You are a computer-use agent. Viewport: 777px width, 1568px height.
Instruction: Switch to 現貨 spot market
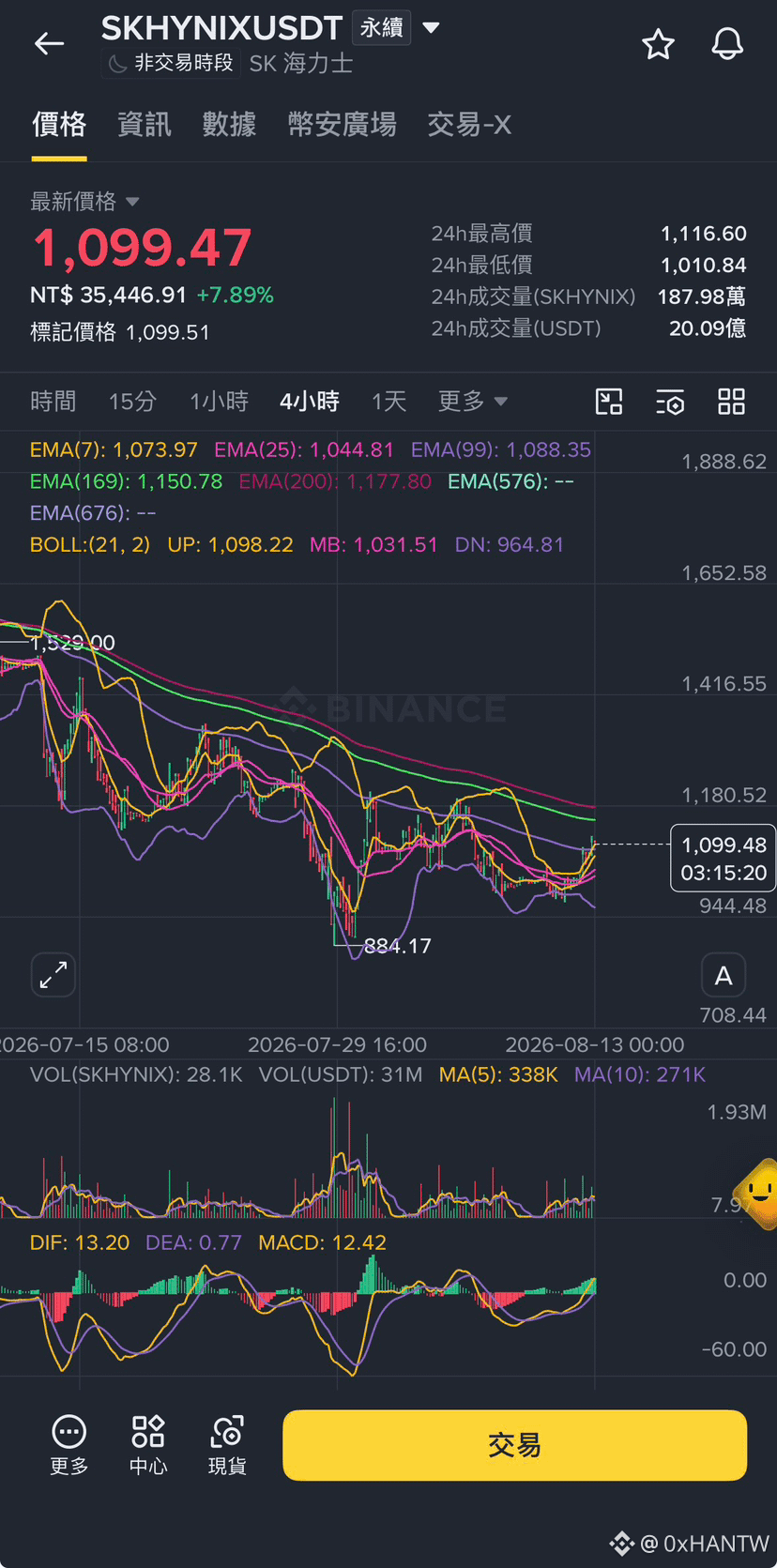click(227, 1445)
